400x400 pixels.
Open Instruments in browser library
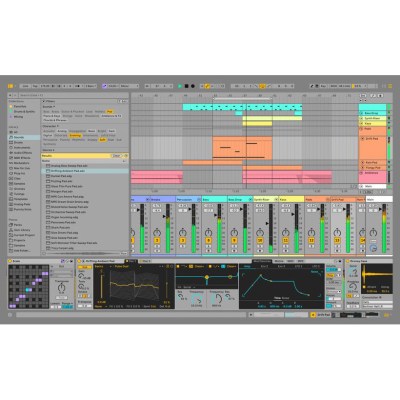point(22,148)
